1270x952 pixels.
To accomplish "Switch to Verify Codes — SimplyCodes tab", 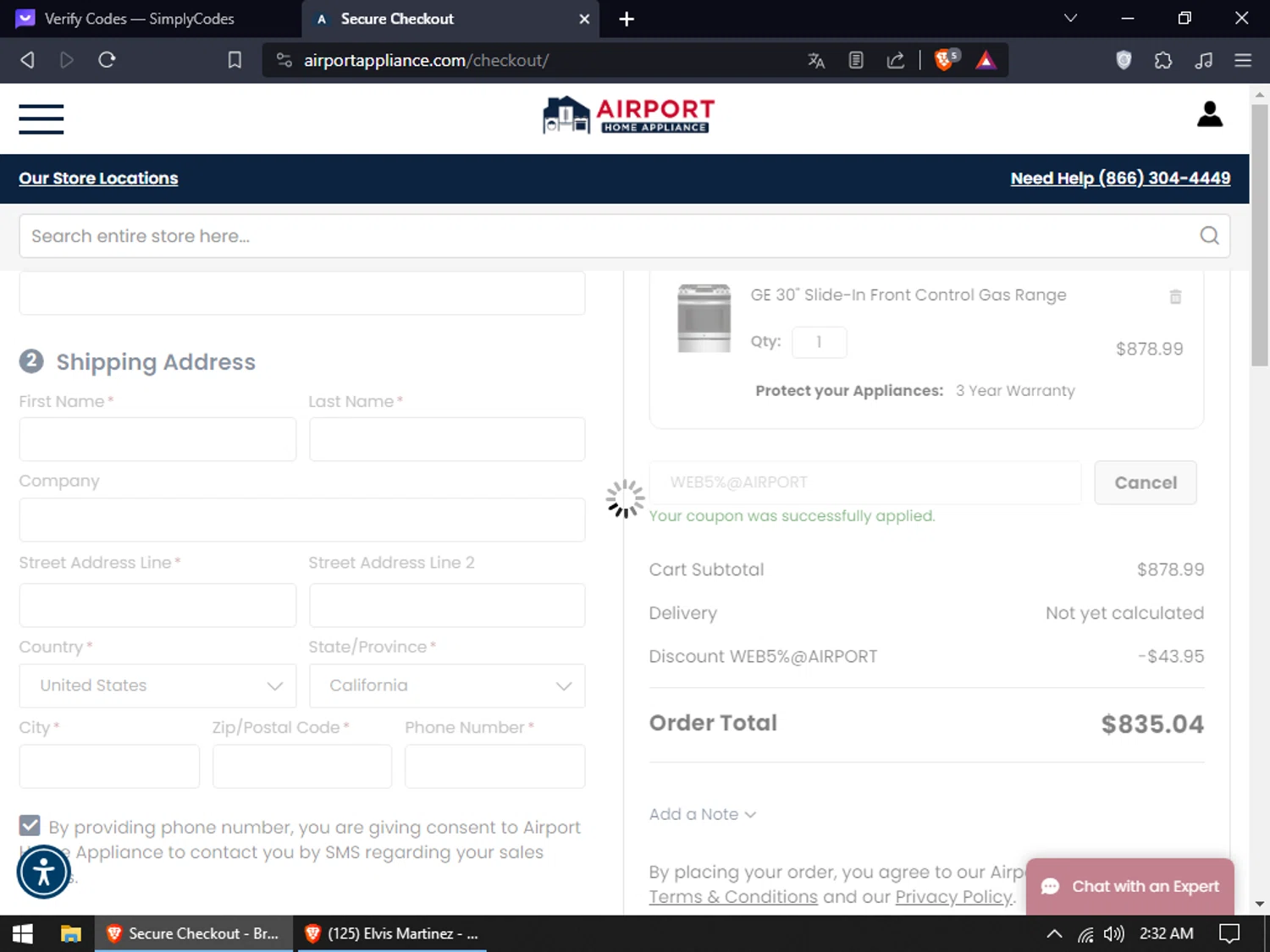I will point(139,19).
